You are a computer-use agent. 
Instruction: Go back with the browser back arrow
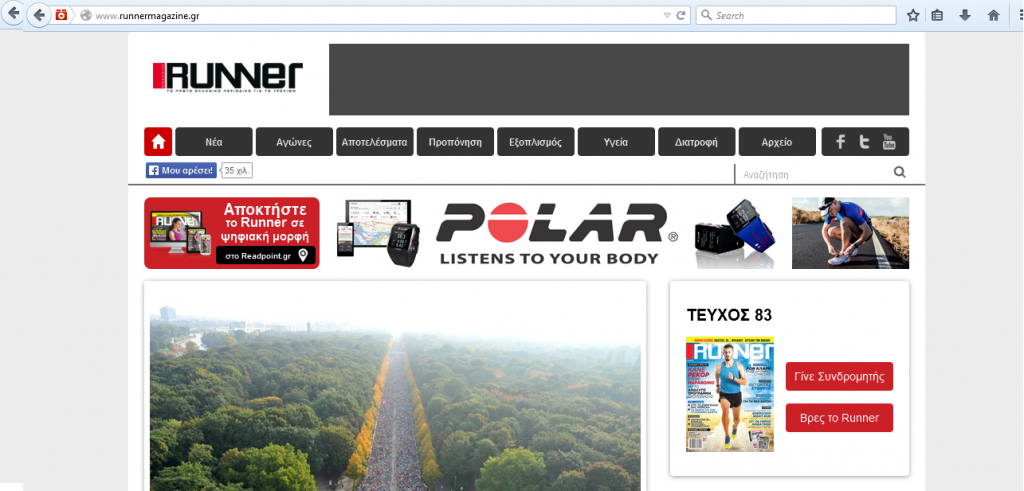coord(39,15)
